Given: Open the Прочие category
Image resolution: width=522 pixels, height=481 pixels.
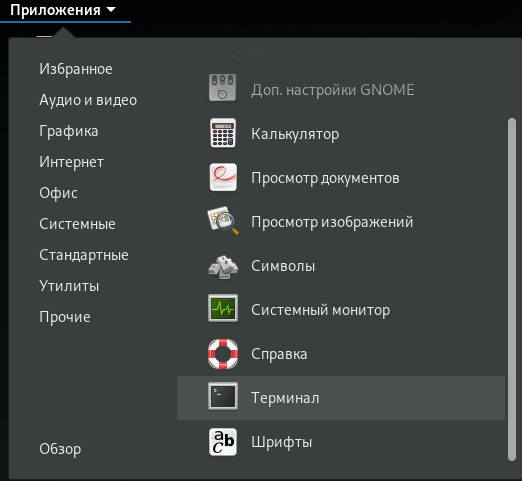Looking at the screenshot, I should pos(65,317).
